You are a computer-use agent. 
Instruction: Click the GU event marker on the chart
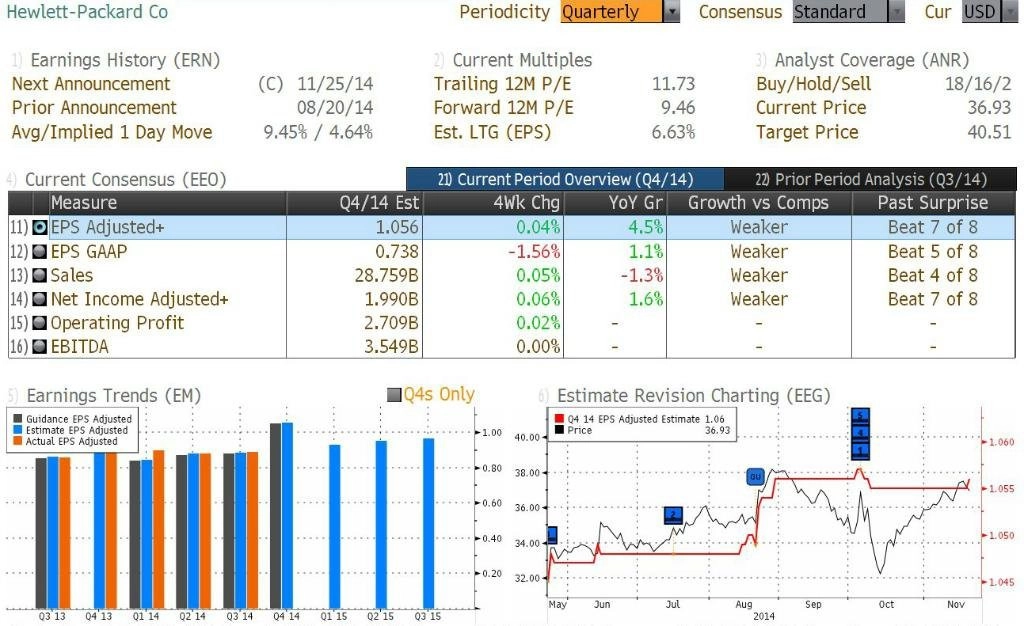pyautogui.click(x=756, y=477)
